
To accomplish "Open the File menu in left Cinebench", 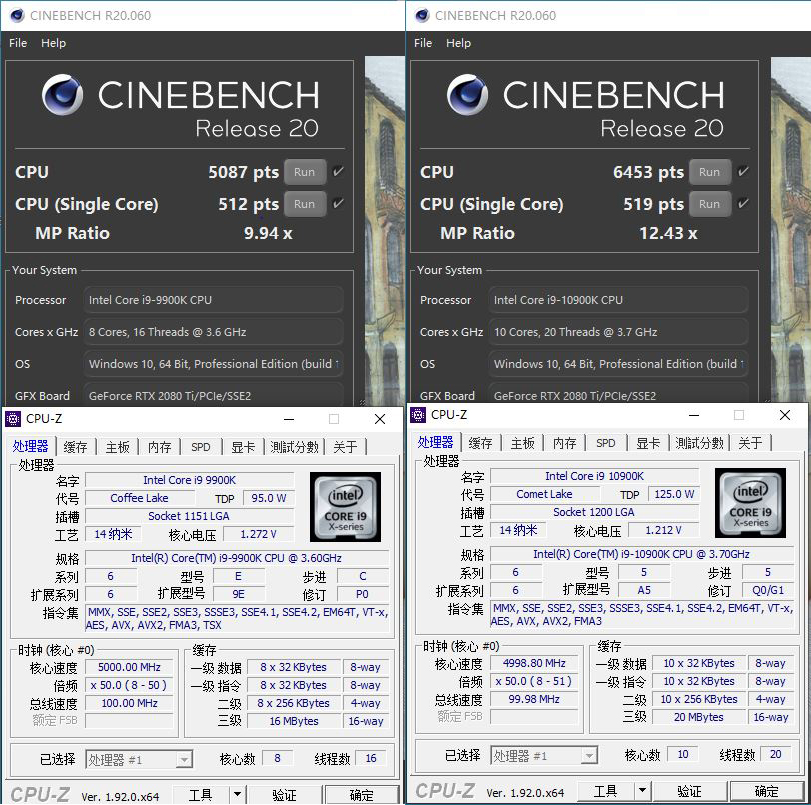I will click(17, 43).
